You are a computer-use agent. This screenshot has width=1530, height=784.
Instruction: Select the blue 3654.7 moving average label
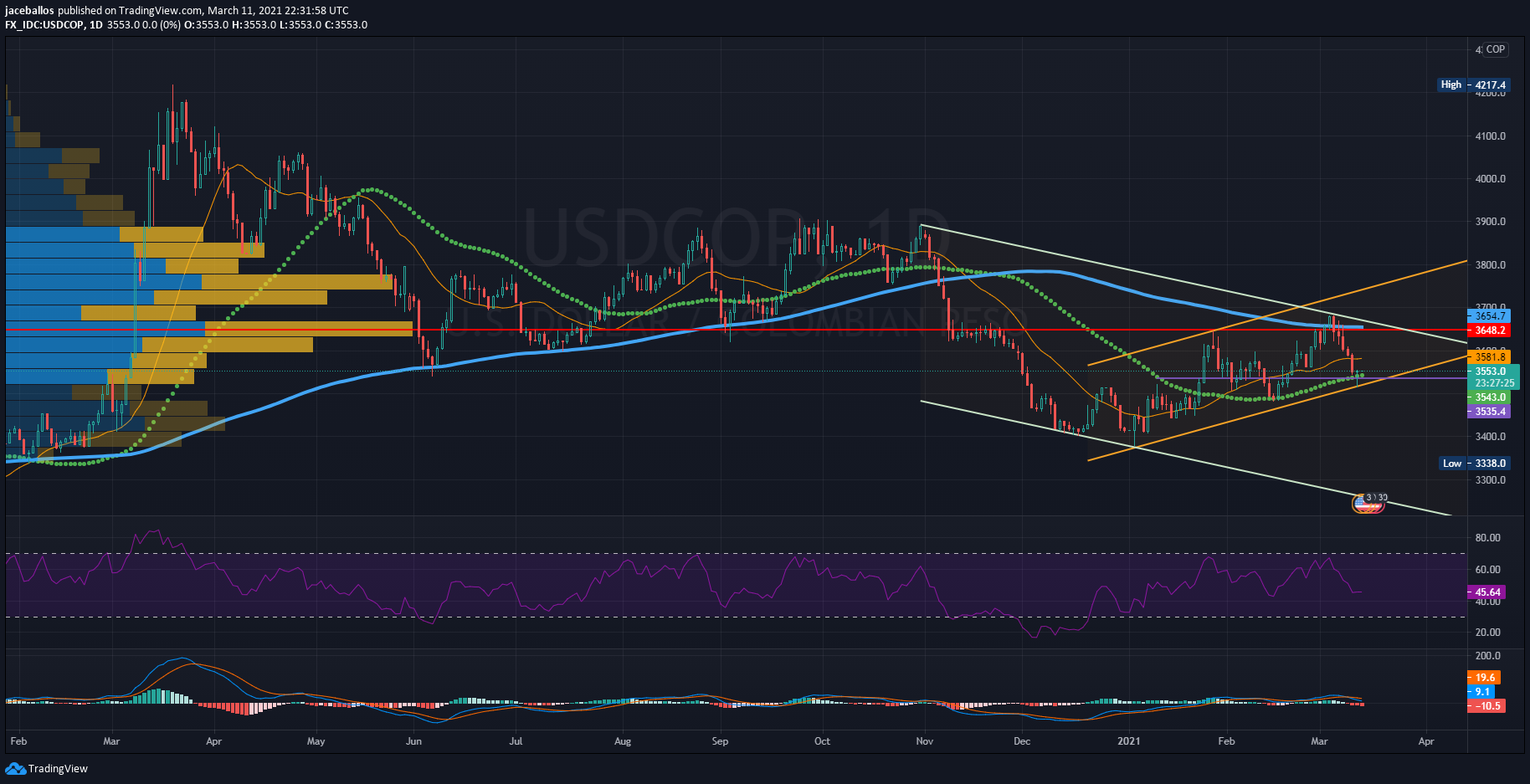pos(1490,315)
